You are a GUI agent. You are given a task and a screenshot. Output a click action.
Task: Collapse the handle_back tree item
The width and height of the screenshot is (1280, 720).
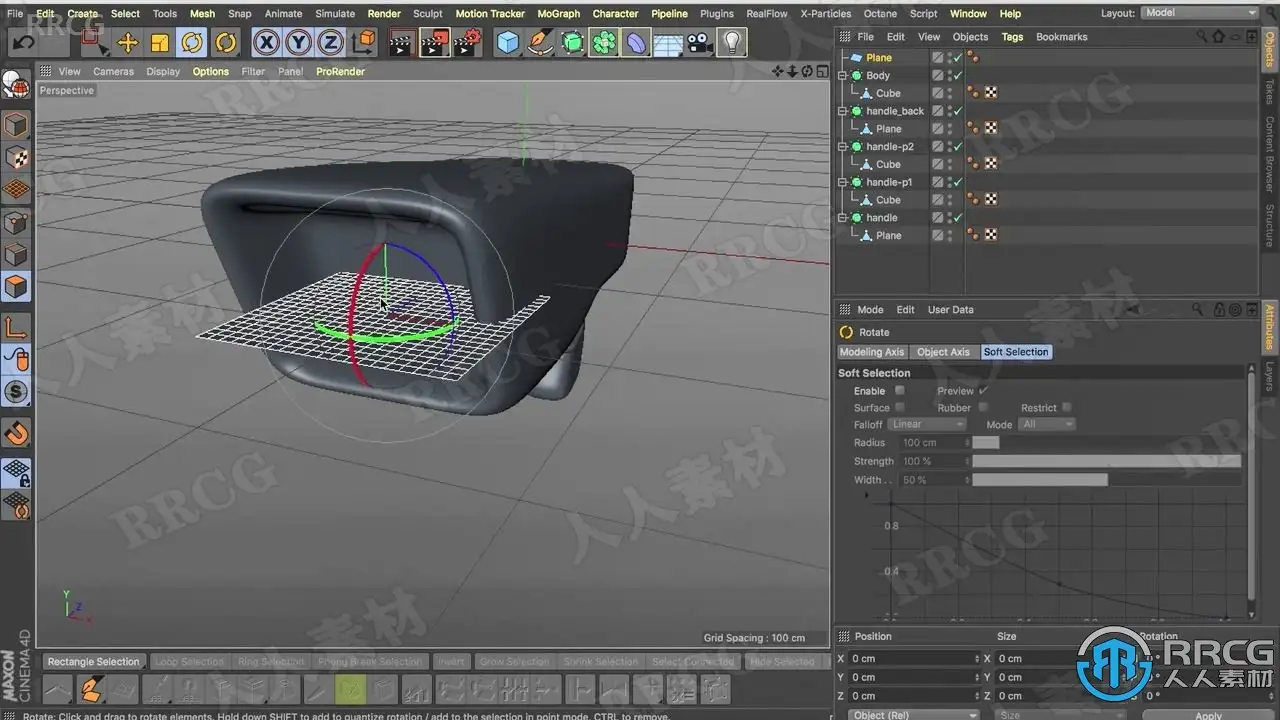pos(843,111)
